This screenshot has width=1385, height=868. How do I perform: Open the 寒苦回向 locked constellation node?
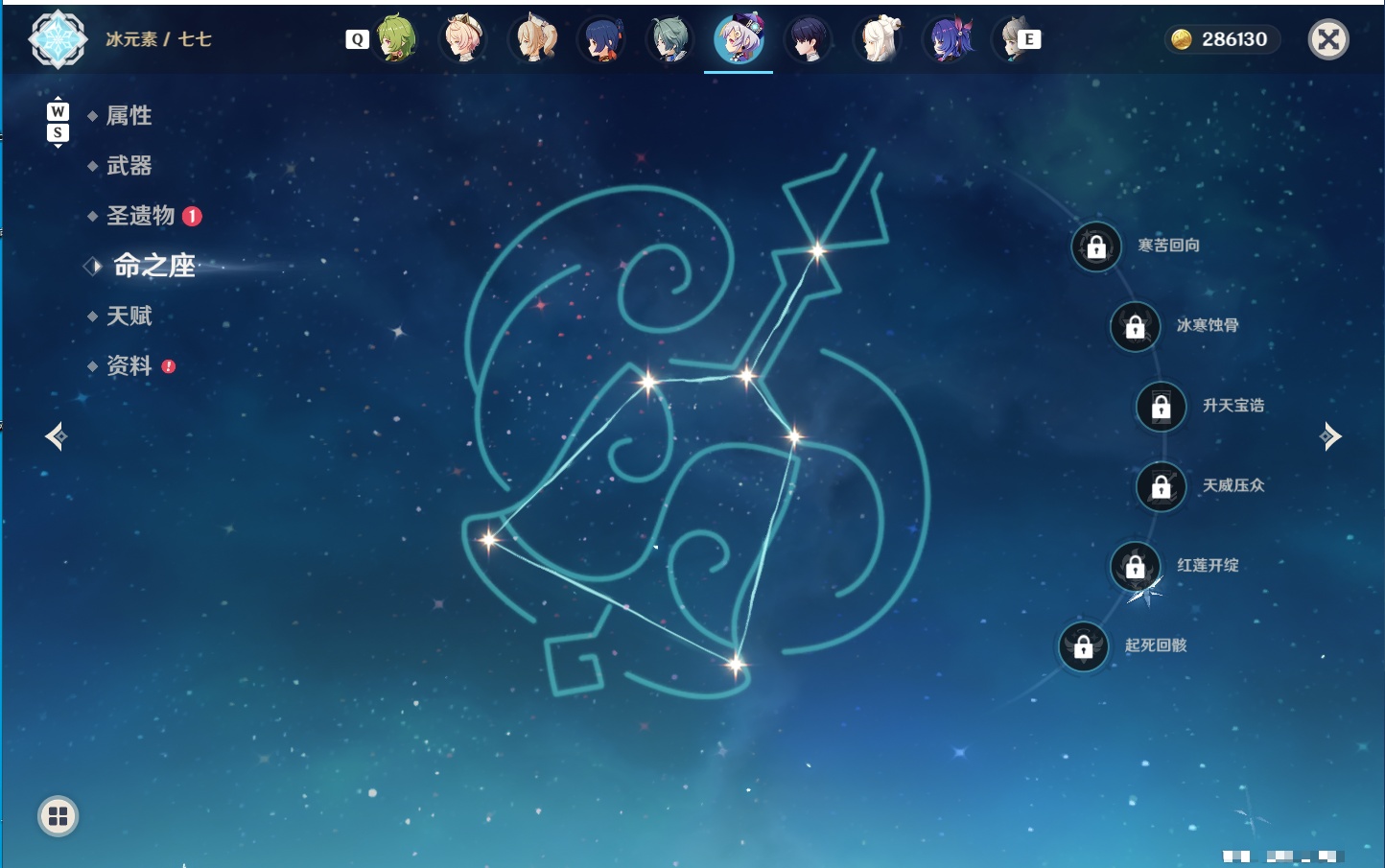coord(1096,246)
